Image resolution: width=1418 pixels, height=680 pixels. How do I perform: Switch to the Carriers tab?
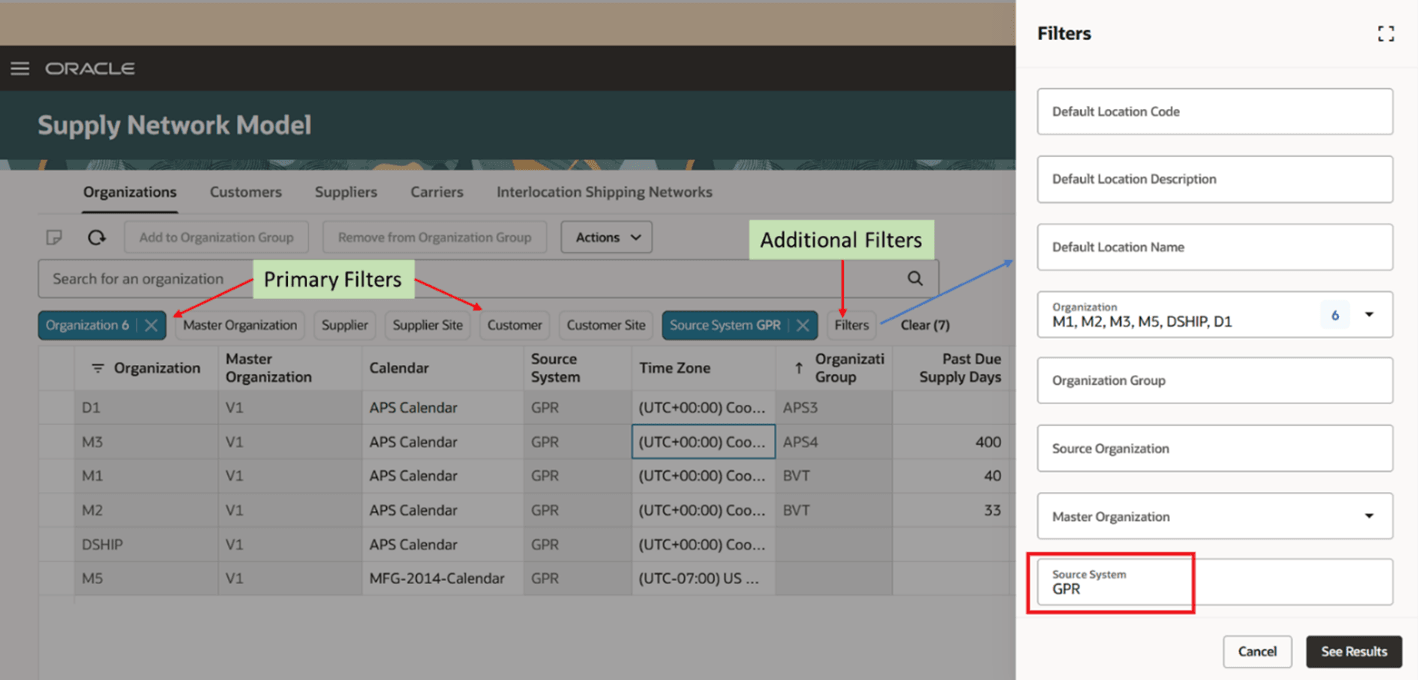436,192
